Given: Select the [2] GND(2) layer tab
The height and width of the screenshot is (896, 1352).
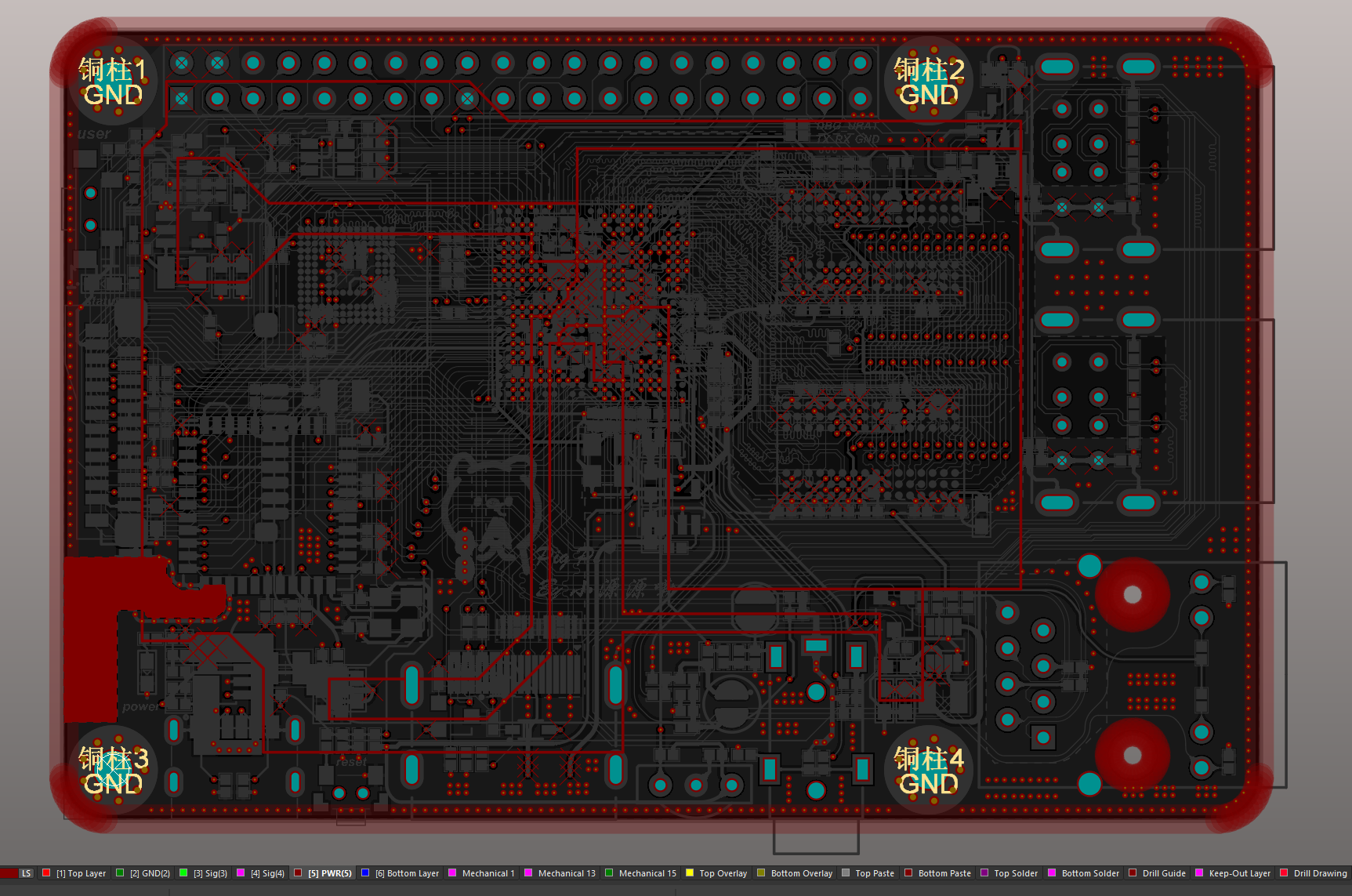Looking at the screenshot, I should click(x=150, y=873).
